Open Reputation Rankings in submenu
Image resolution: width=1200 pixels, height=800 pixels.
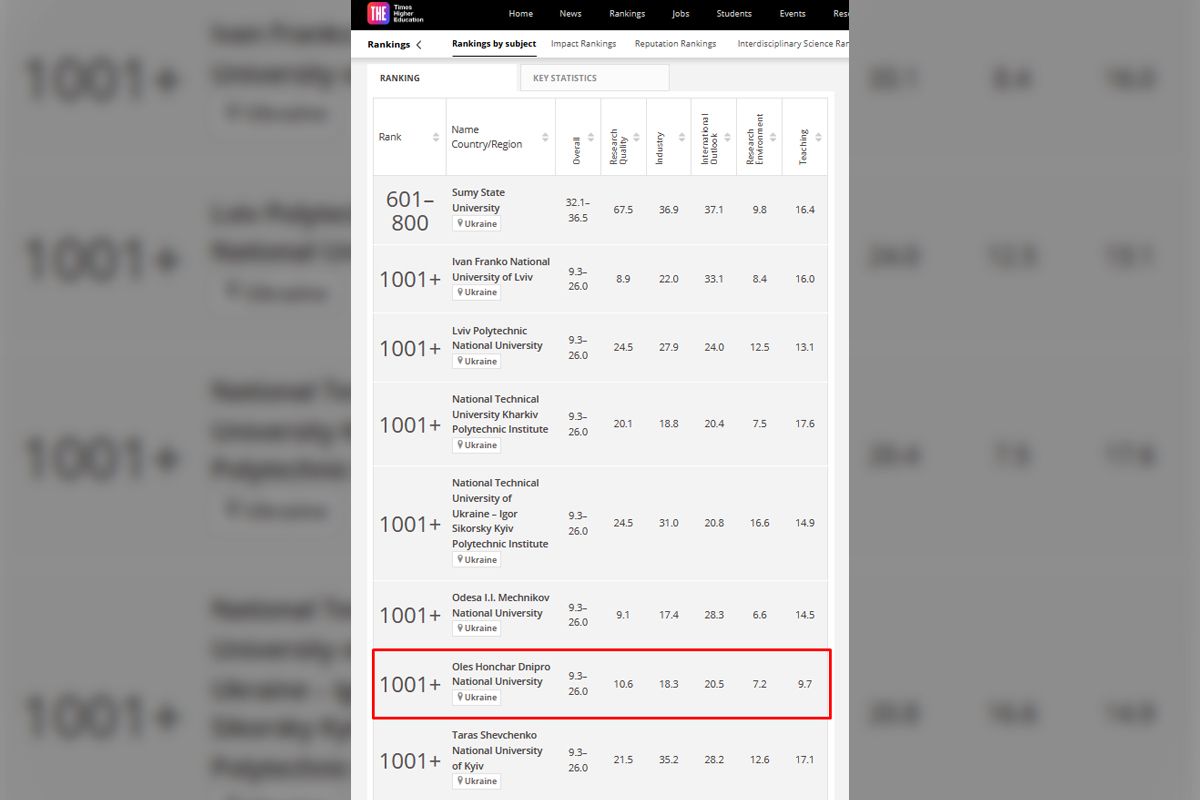pos(675,44)
